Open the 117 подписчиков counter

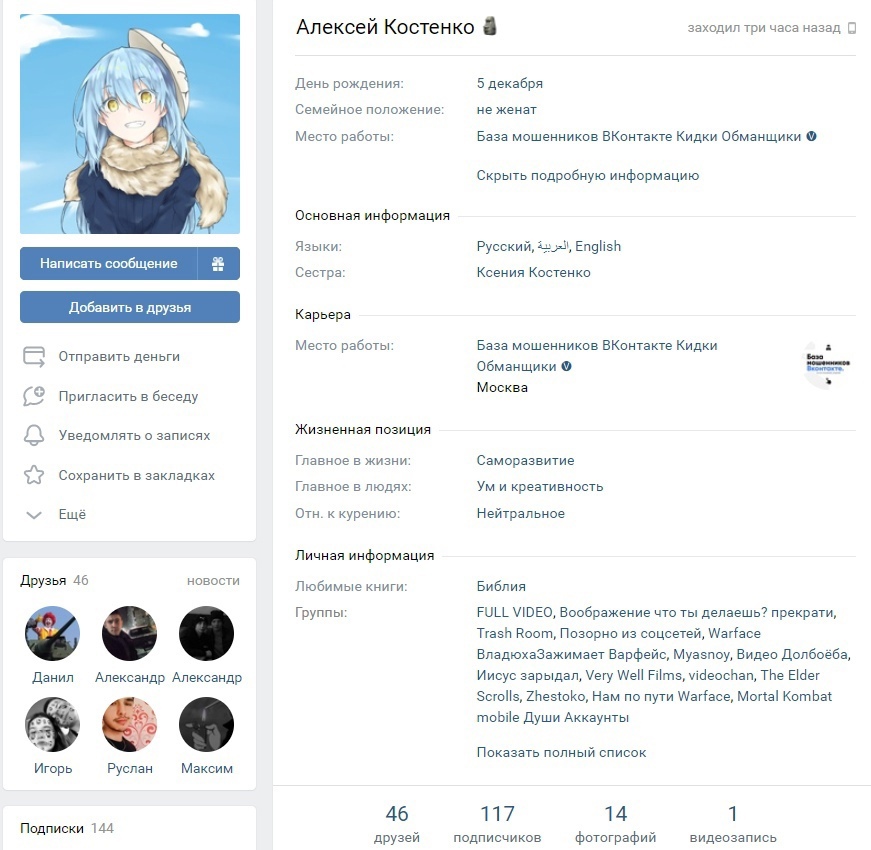497,824
